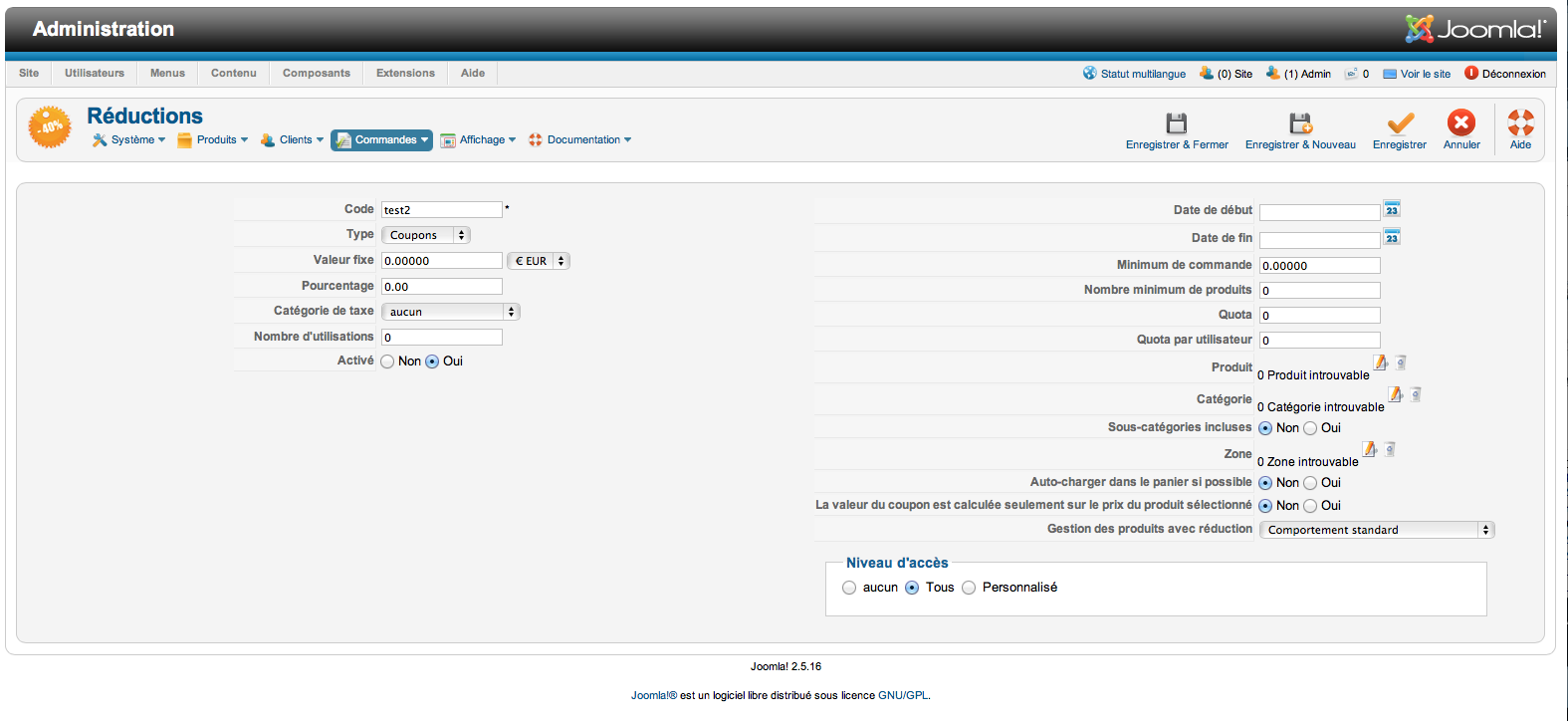The image size is (1568, 721).
Task: Expand the Documentation menu
Action: pos(580,140)
